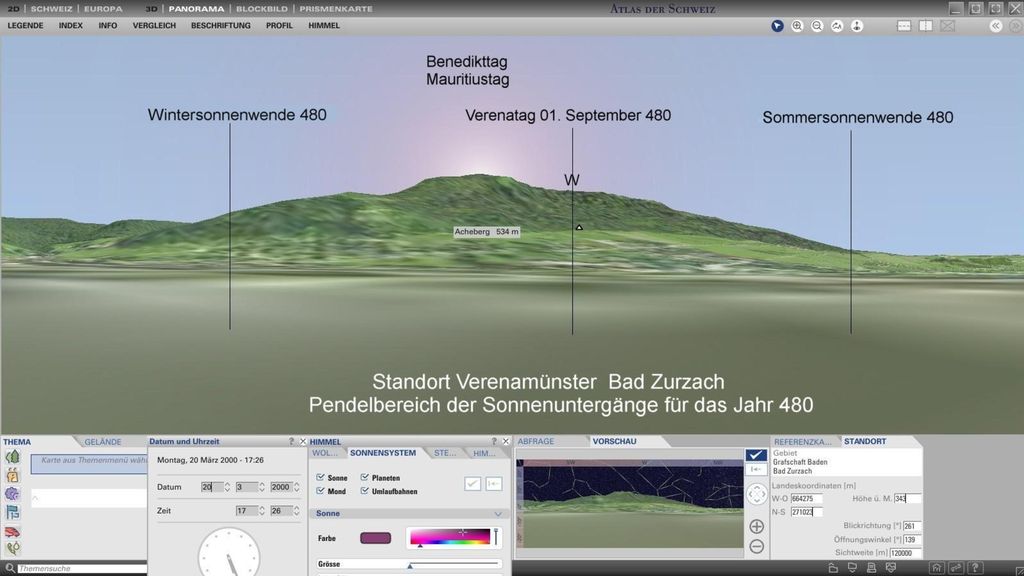Switch to the ABFRAGE tab
Screen dimensions: 1024x576
pos(536,441)
